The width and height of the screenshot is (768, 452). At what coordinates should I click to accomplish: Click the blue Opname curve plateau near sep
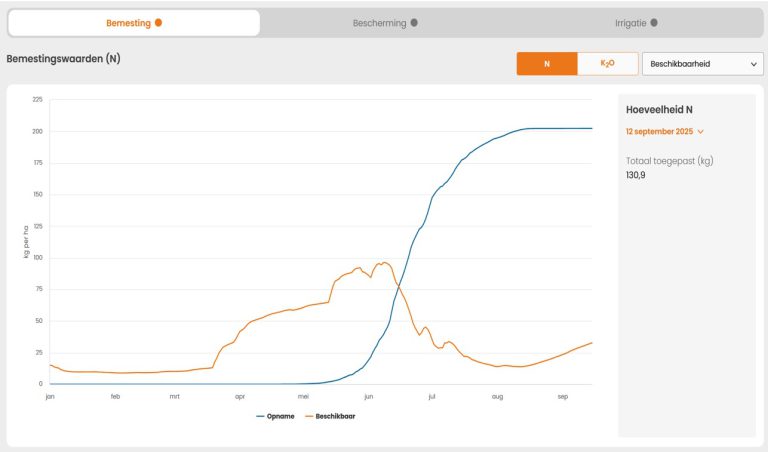coord(565,128)
